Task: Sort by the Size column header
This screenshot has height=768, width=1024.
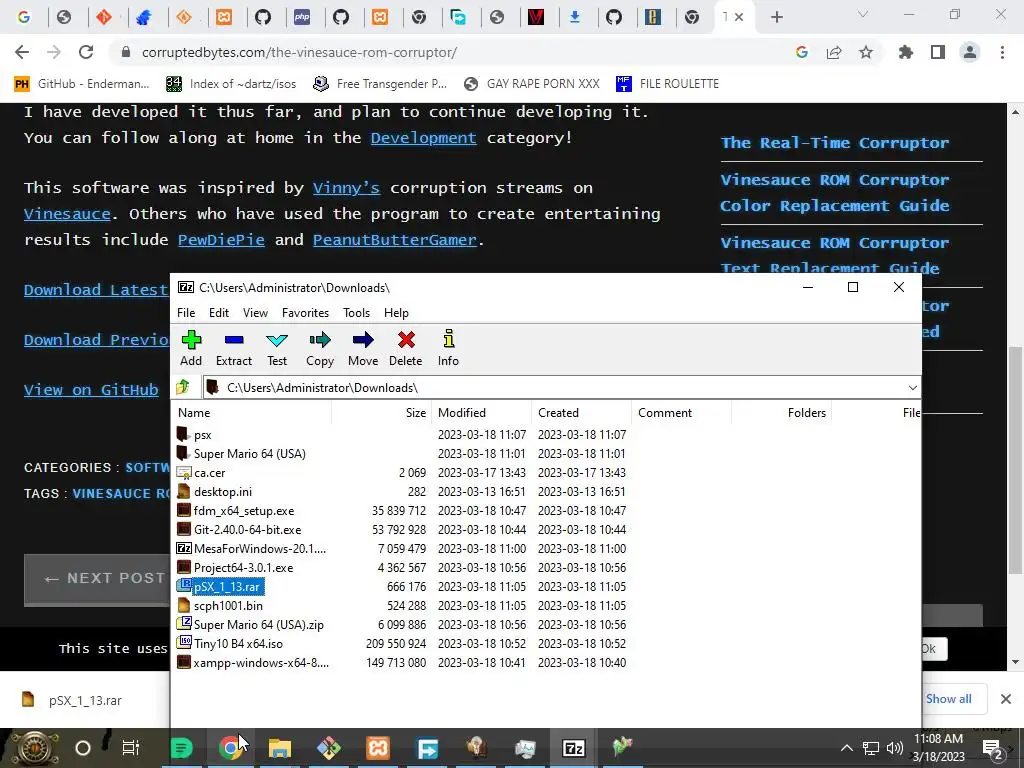Action: click(382, 413)
